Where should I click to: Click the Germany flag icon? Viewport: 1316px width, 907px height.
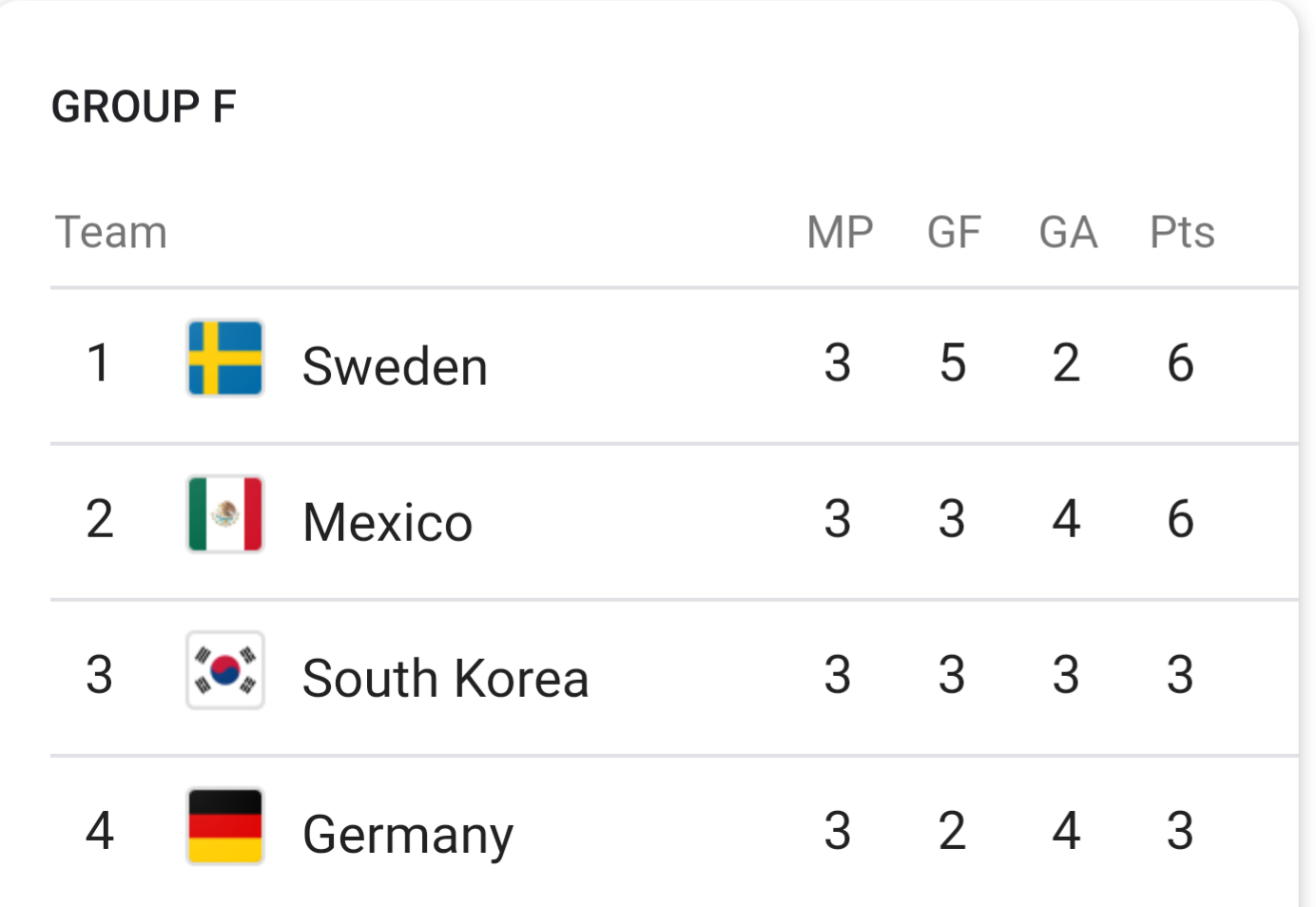[225, 826]
